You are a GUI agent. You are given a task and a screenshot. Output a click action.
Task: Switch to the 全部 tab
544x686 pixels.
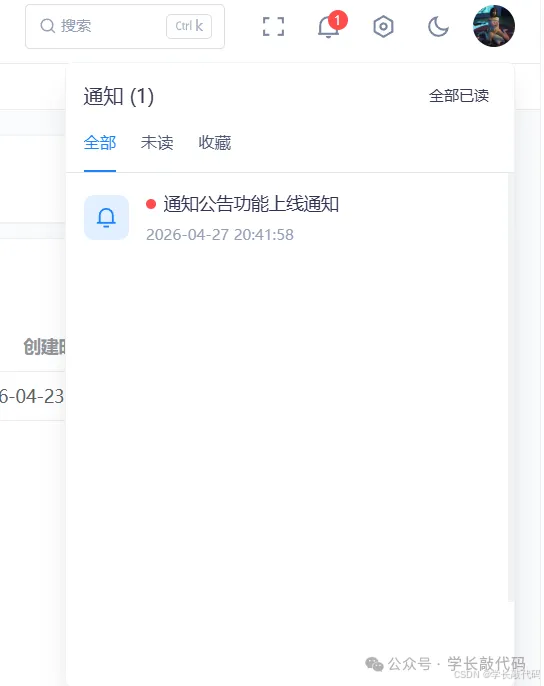pyautogui.click(x=100, y=143)
